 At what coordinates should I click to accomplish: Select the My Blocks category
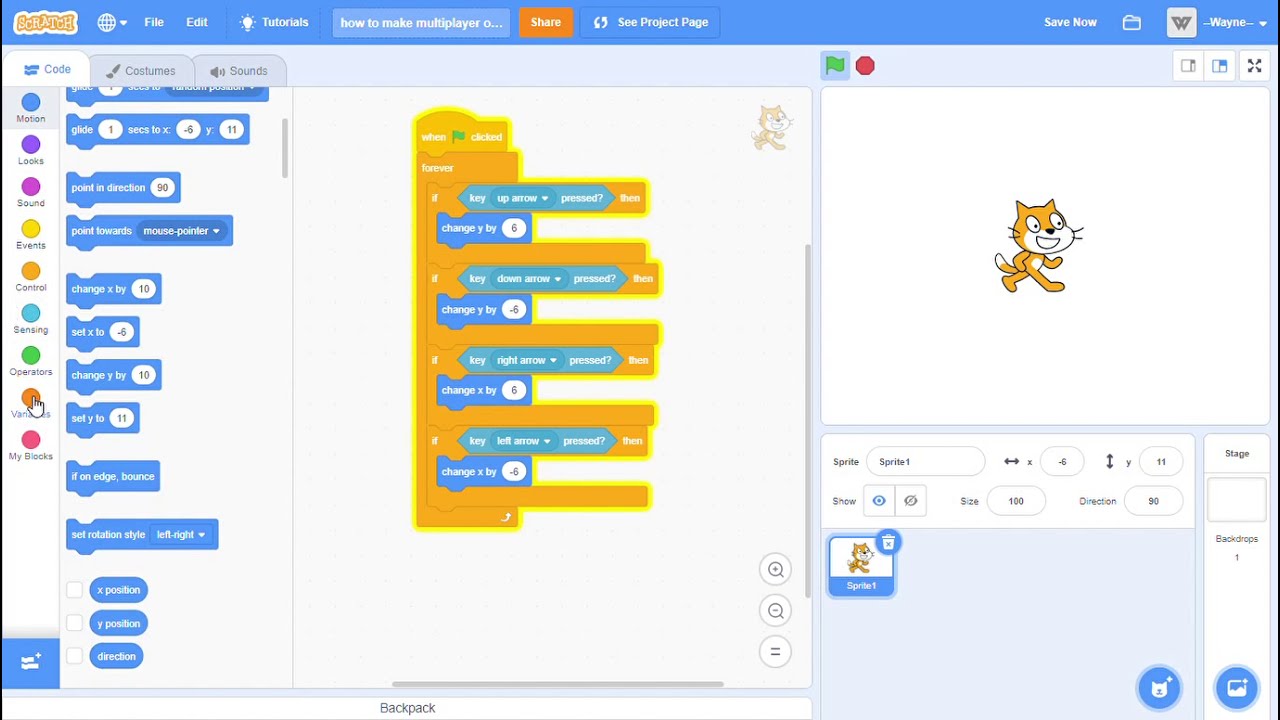31,446
